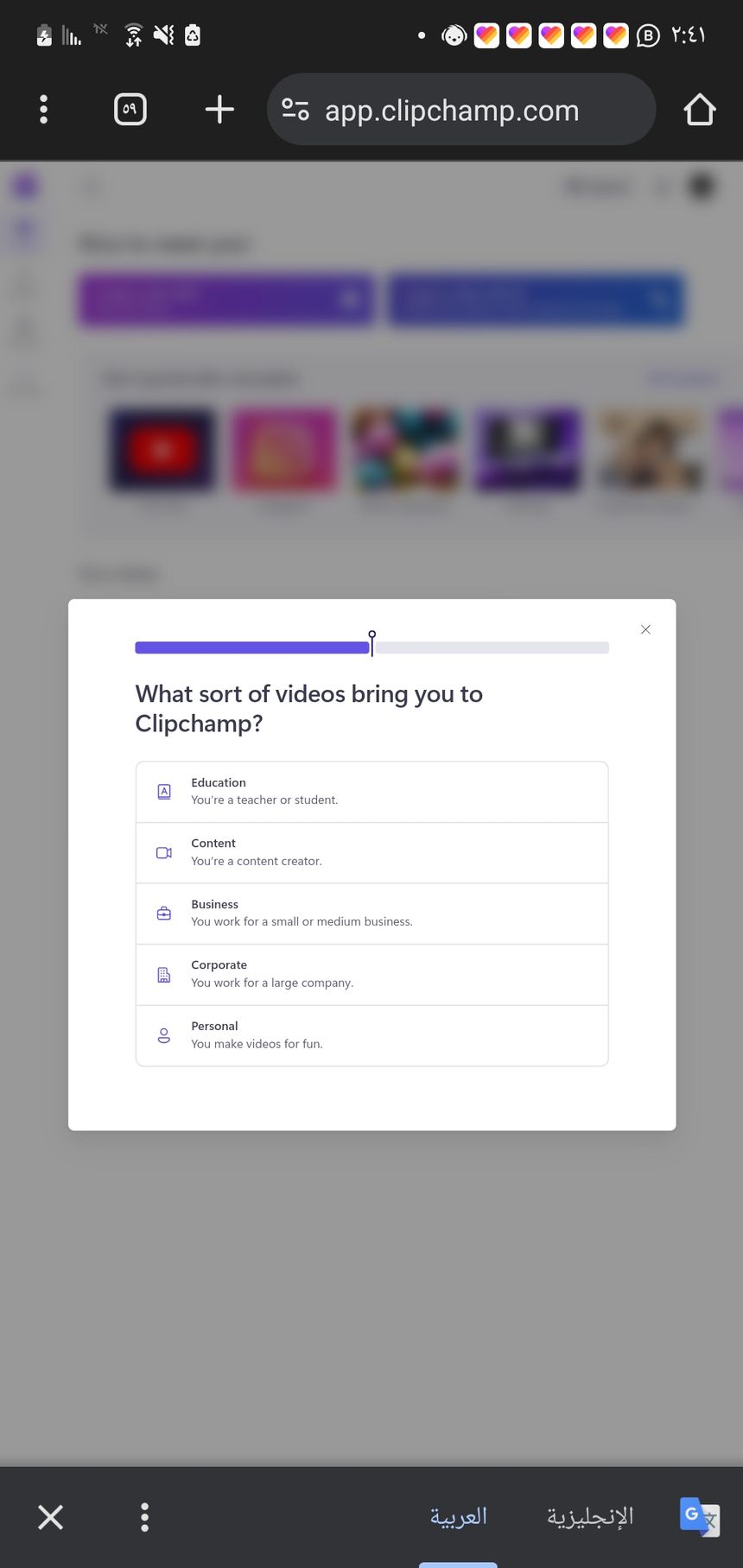
Task: Click the blue record button behind the dialog
Action: click(x=537, y=300)
